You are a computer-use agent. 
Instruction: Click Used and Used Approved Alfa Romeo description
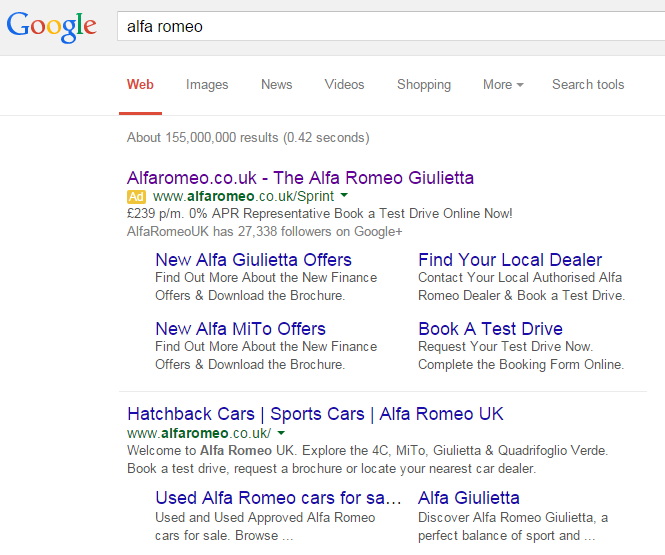[265, 526]
